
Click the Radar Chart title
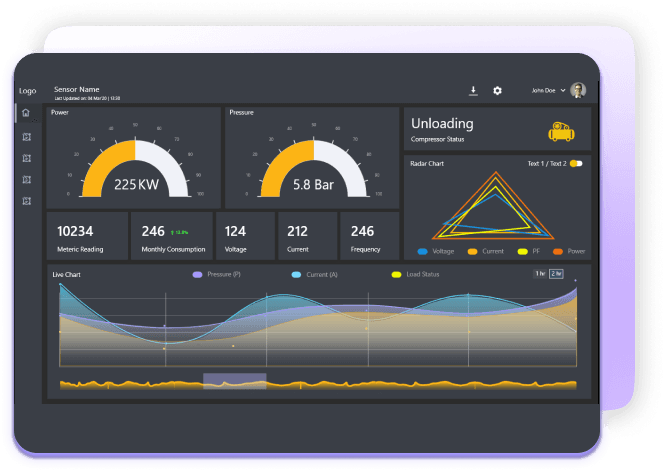click(427, 164)
